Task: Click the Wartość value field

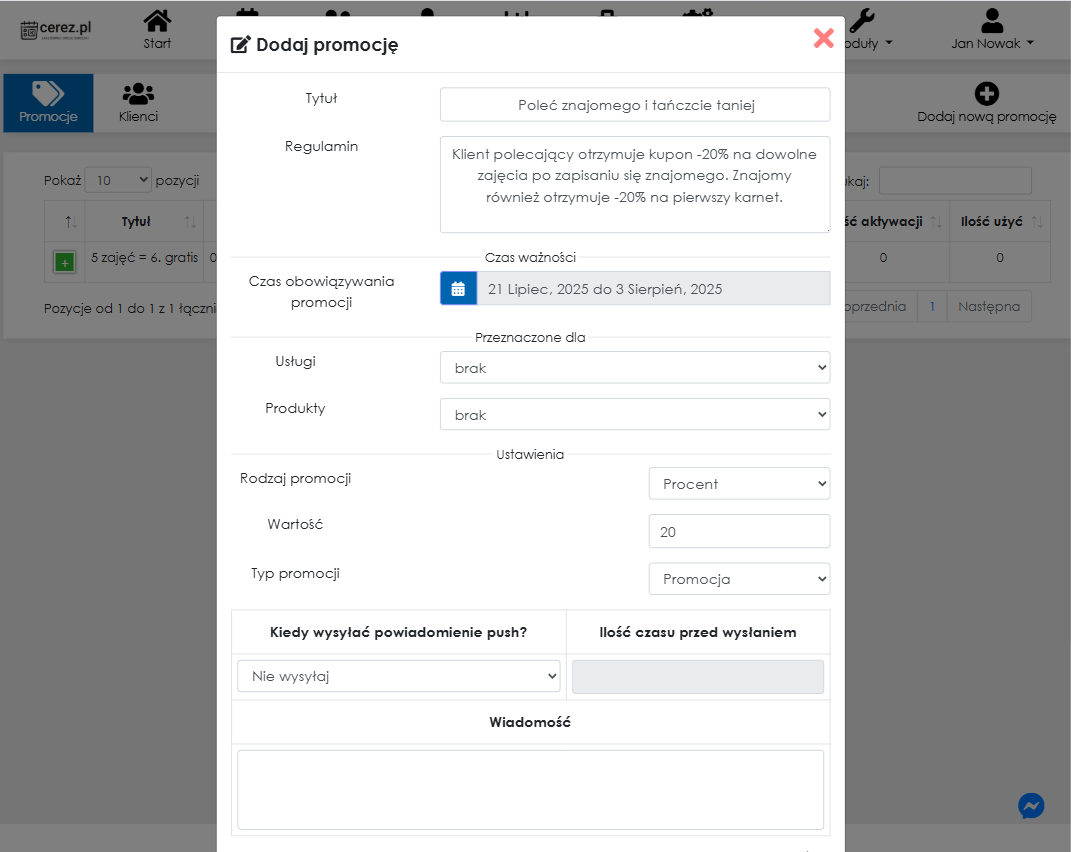Action: [739, 532]
